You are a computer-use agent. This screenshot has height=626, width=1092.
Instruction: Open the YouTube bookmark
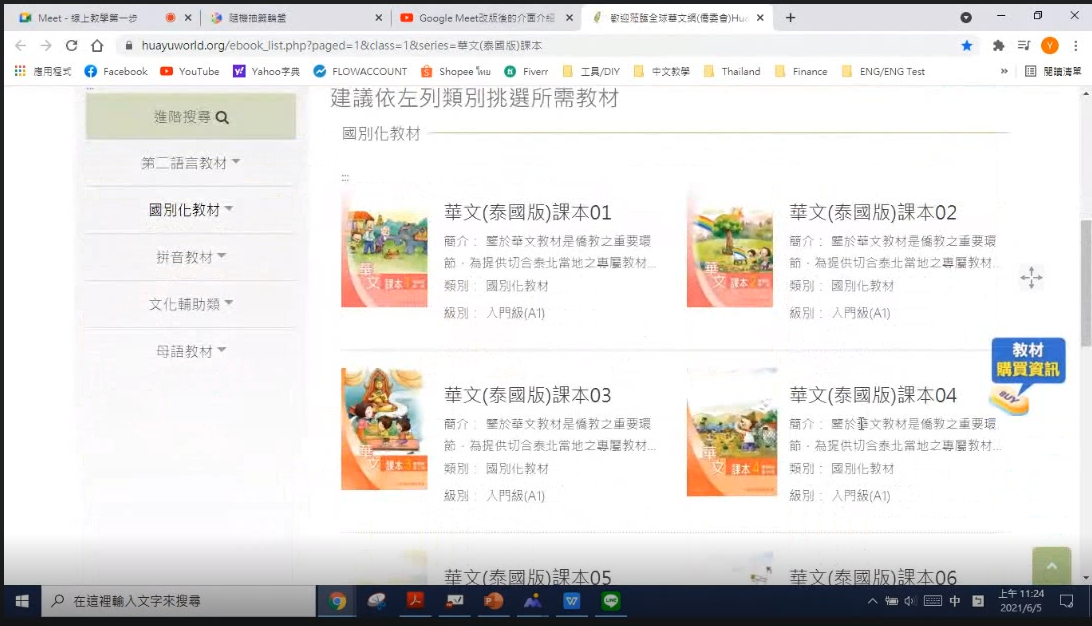pos(189,71)
